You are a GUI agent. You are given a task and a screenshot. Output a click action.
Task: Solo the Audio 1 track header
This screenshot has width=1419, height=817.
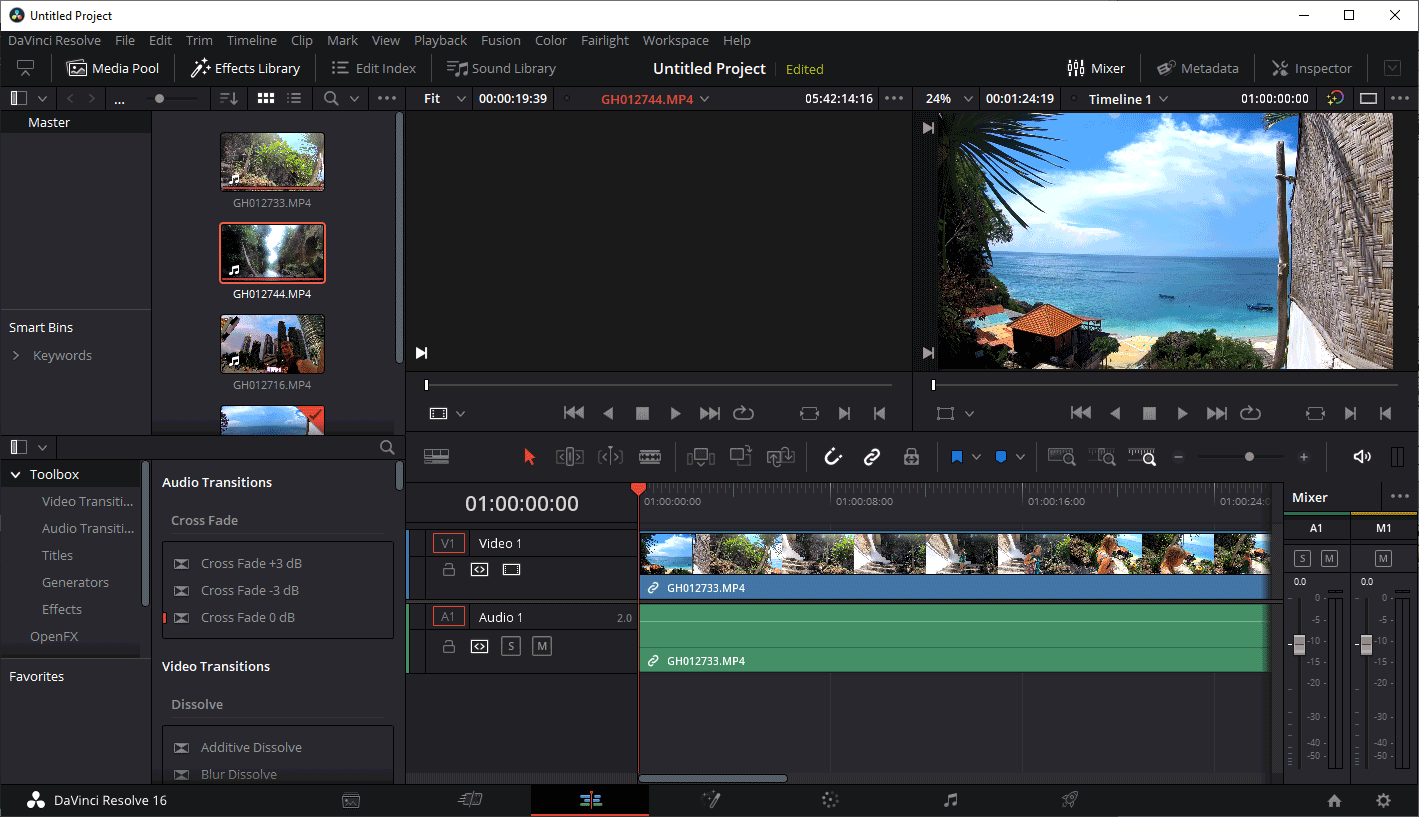(511, 647)
